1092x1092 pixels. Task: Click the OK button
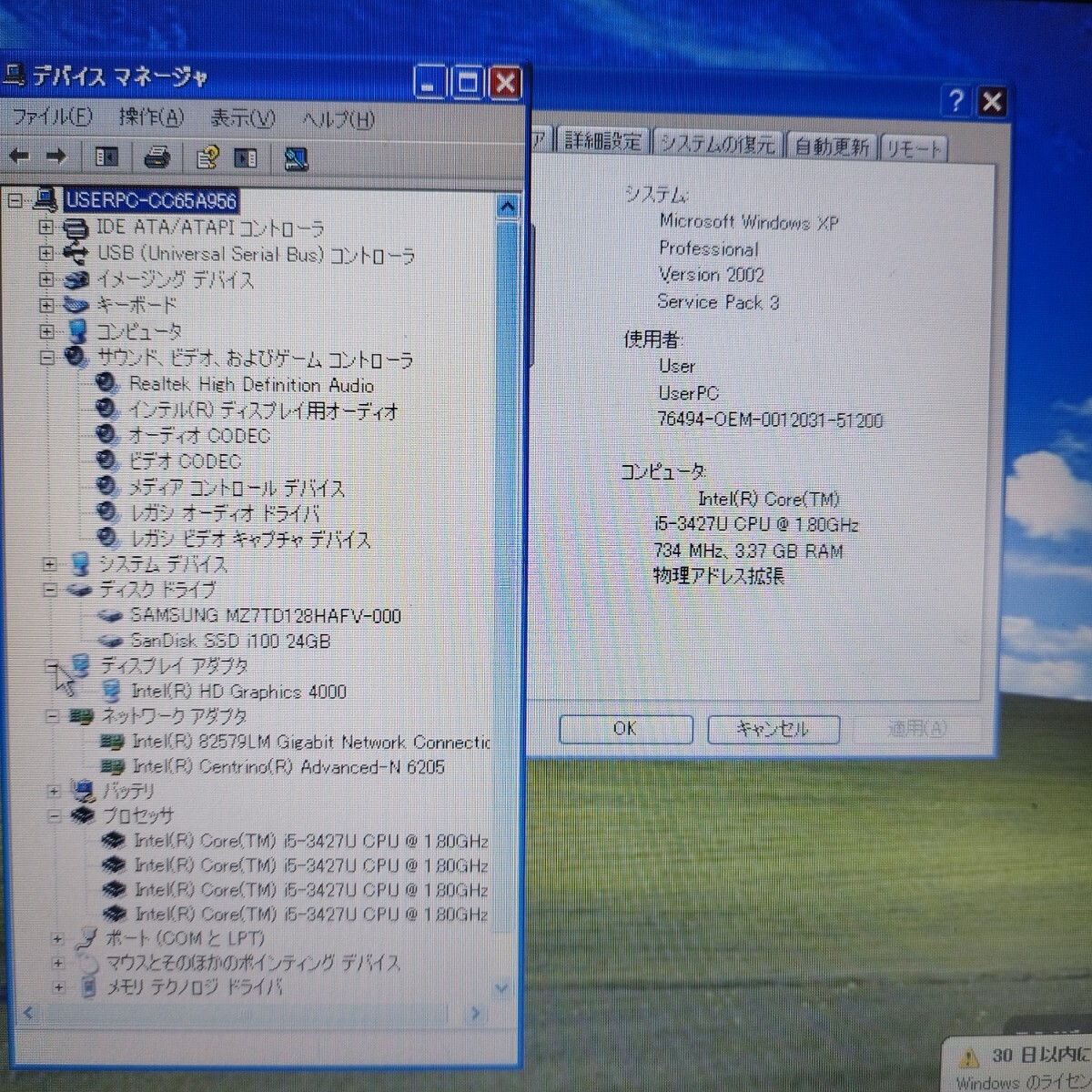(625, 729)
